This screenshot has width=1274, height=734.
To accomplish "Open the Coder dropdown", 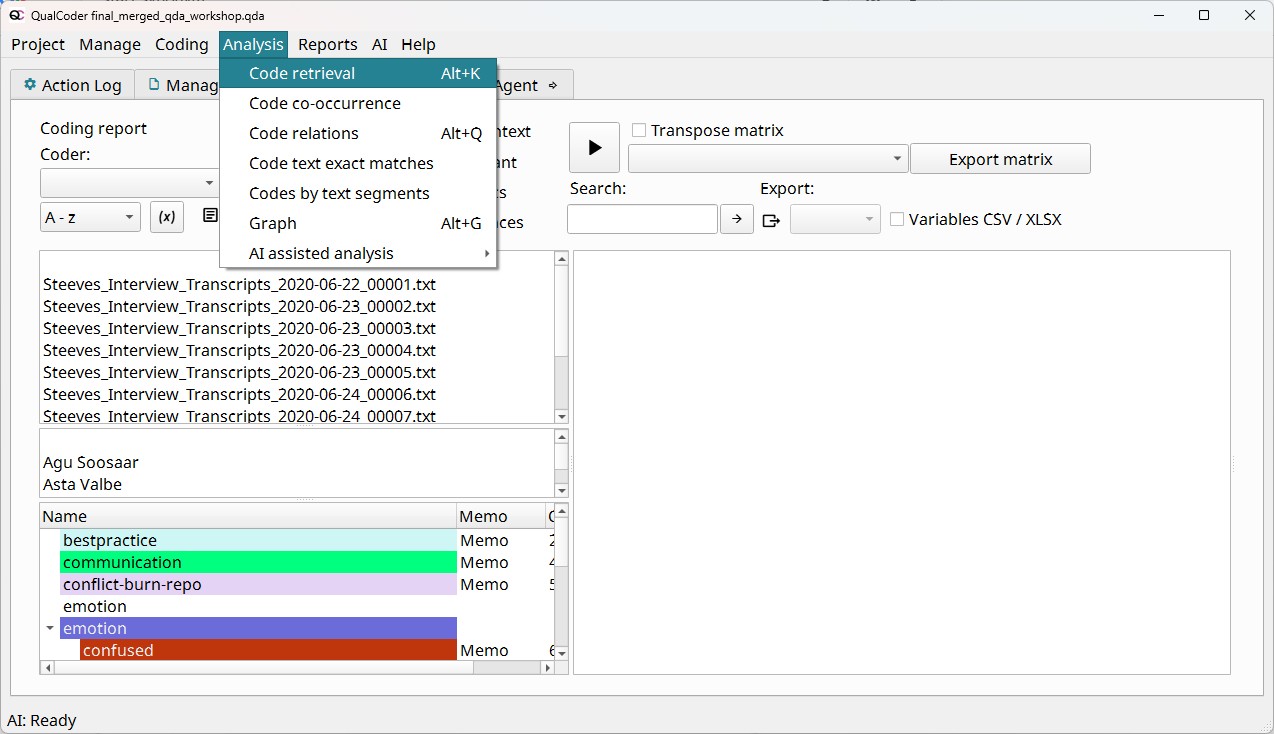I will 129,183.
